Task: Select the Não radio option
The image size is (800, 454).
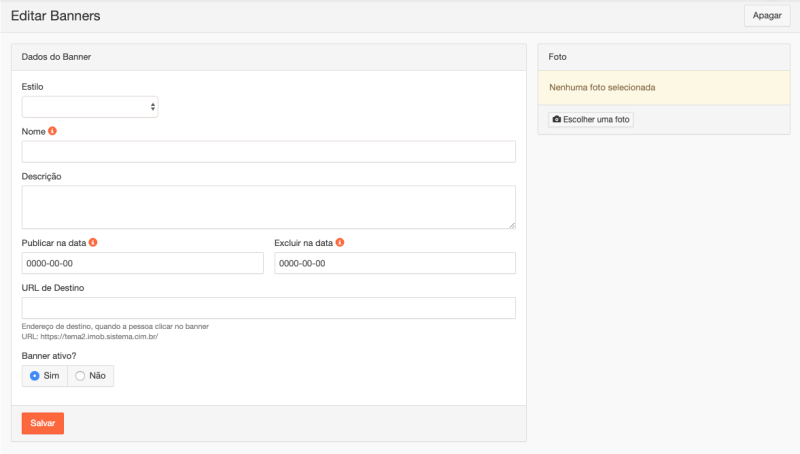Action: (80, 376)
